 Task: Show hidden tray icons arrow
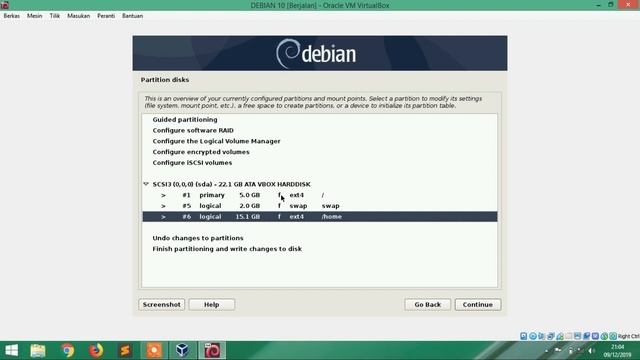[x=547, y=351]
